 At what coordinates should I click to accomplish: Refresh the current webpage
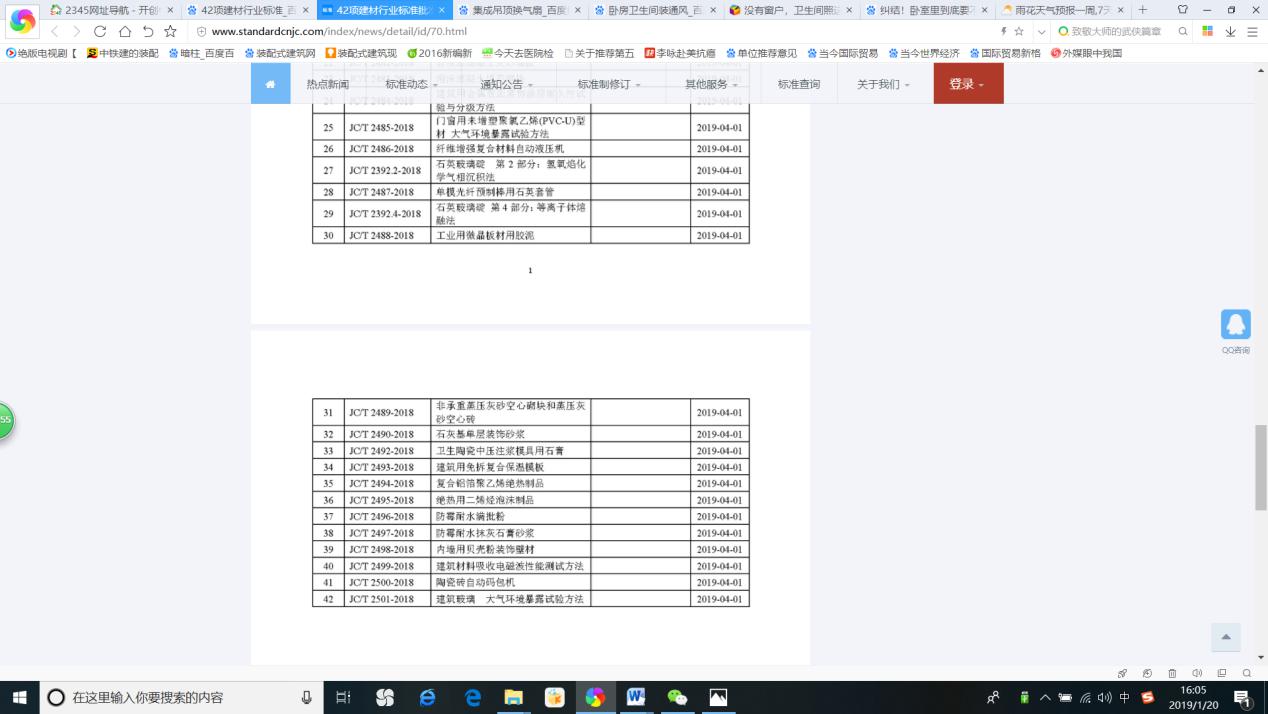pyautogui.click(x=98, y=31)
